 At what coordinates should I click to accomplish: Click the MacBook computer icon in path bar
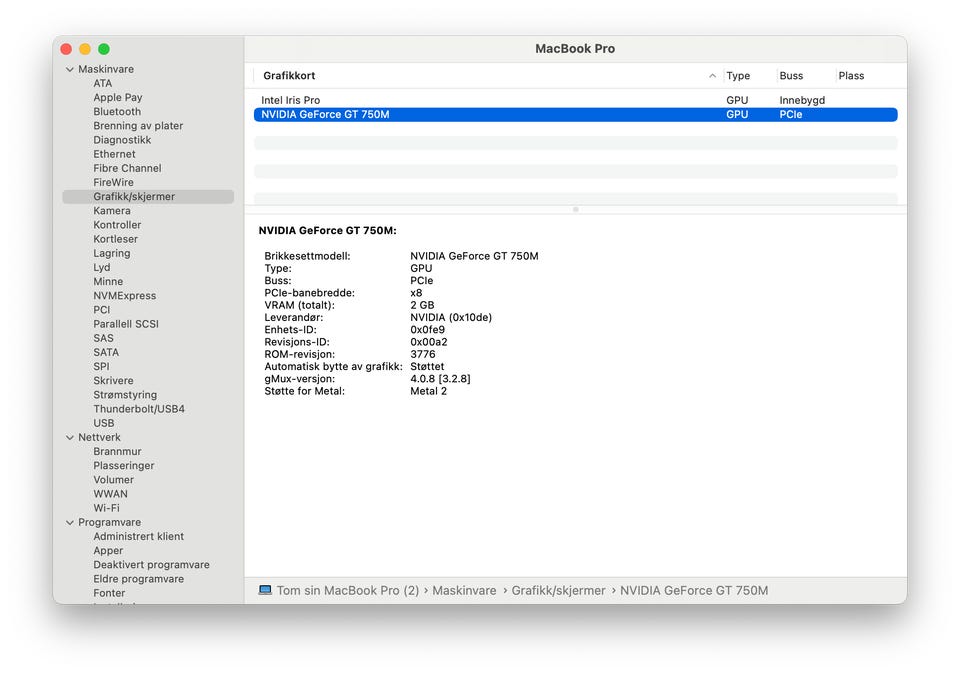pos(265,590)
